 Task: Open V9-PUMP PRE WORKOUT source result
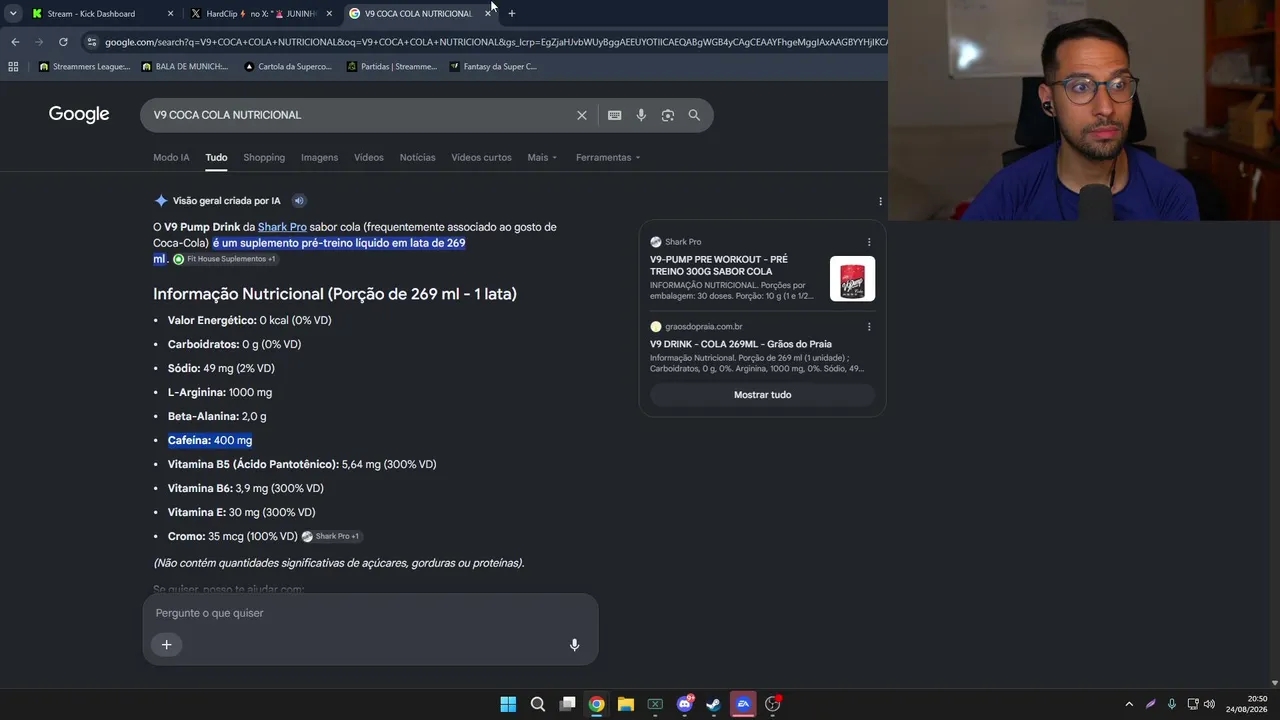[x=718, y=265]
